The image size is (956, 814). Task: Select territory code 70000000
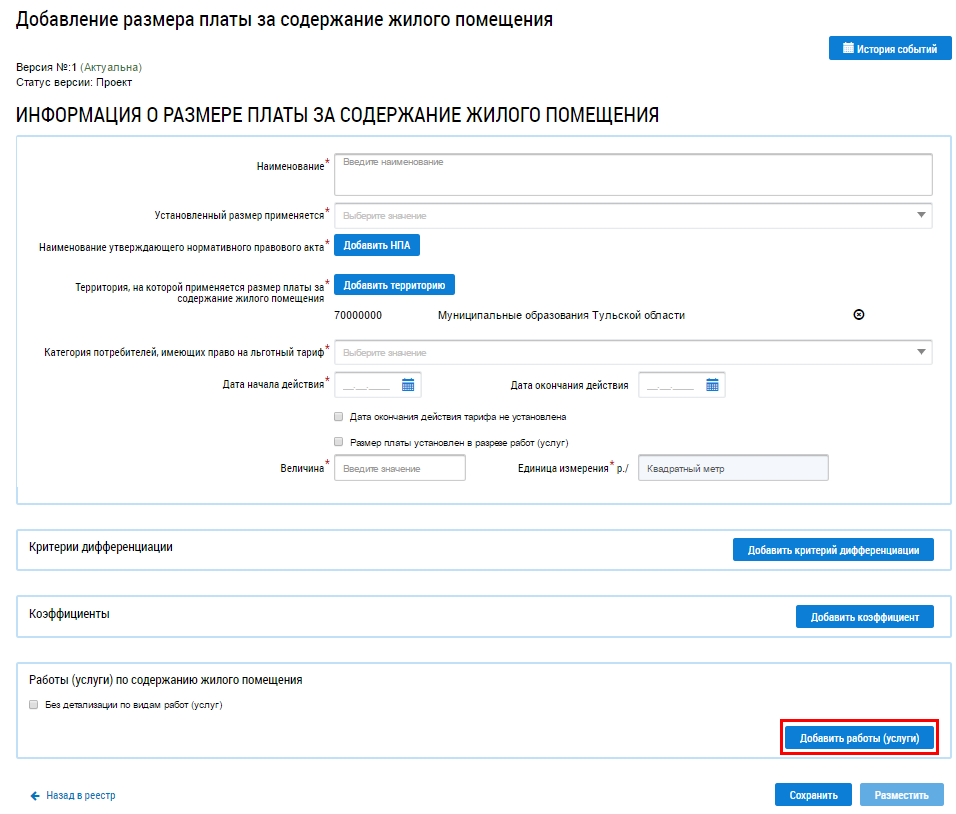pos(358,315)
